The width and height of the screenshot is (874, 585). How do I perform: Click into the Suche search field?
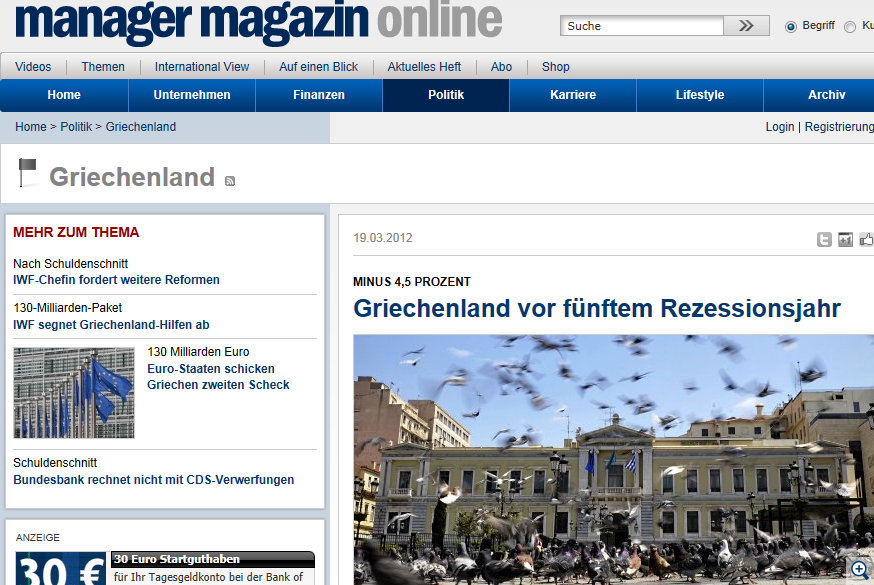pos(641,26)
